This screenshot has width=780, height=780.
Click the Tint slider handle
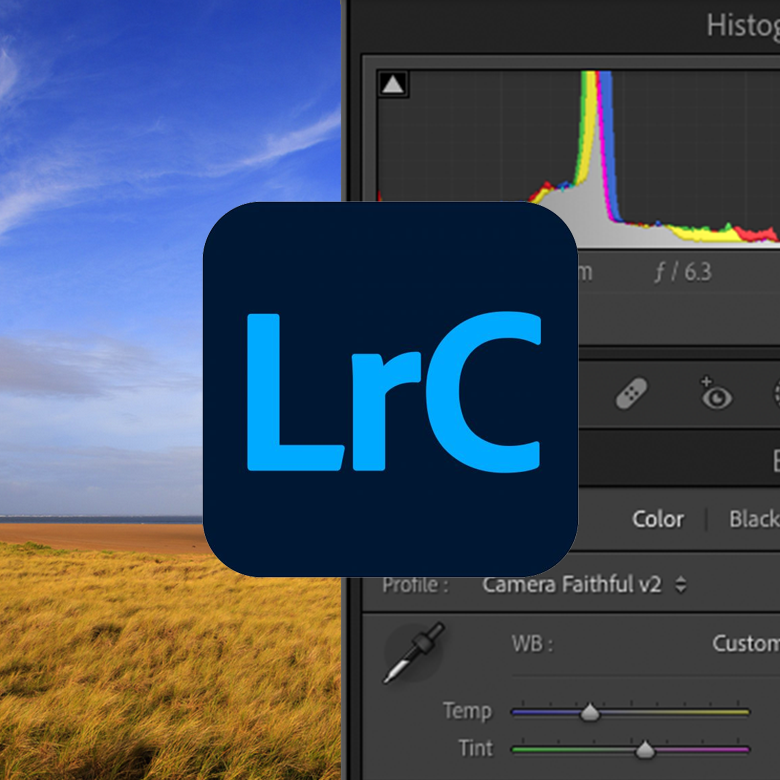(645, 748)
